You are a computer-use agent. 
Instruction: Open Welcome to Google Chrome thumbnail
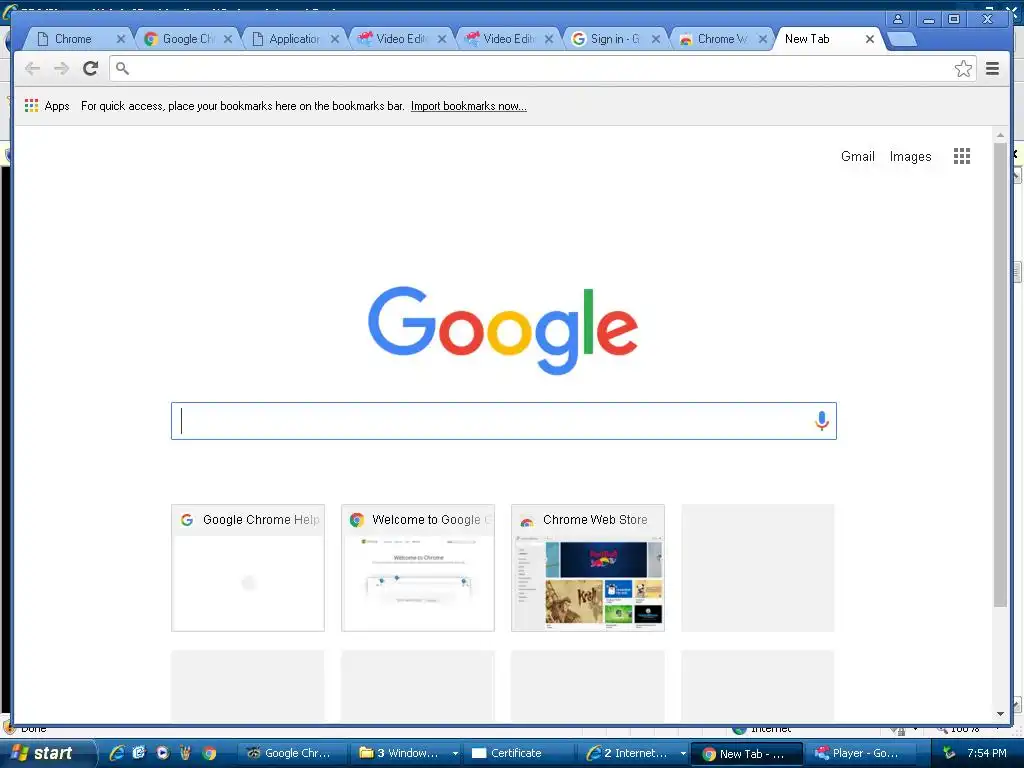point(418,568)
